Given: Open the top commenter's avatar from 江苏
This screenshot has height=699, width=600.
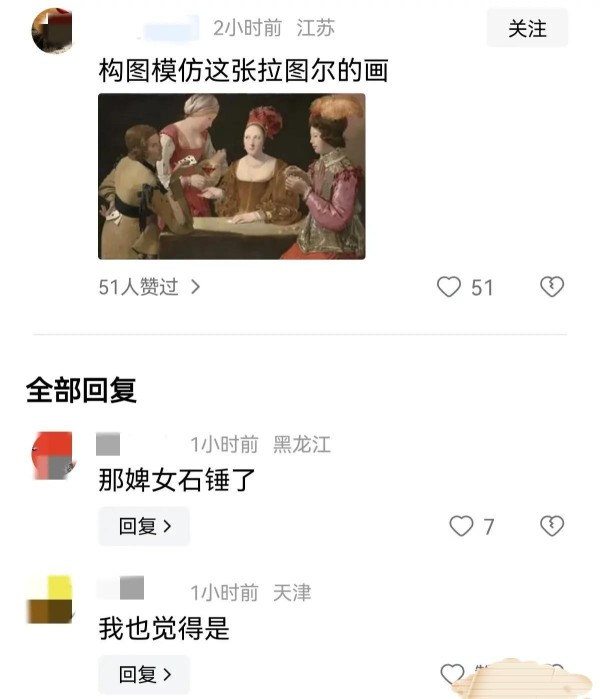Looking at the screenshot, I should [52, 30].
